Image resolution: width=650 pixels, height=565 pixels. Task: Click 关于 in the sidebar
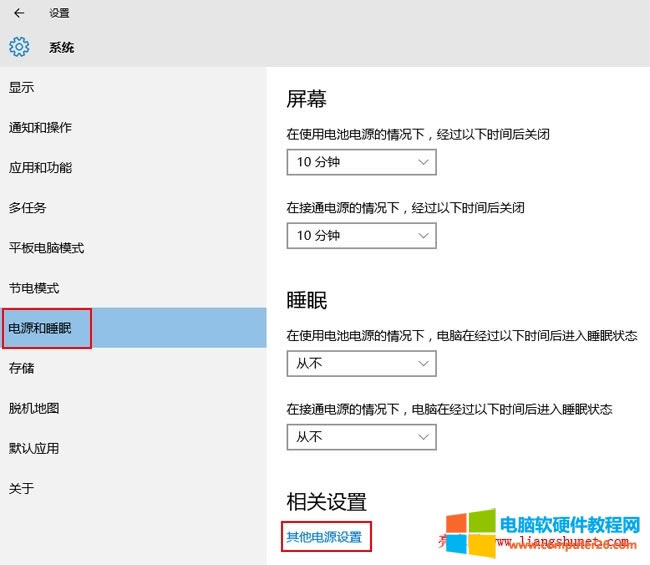click(22, 488)
